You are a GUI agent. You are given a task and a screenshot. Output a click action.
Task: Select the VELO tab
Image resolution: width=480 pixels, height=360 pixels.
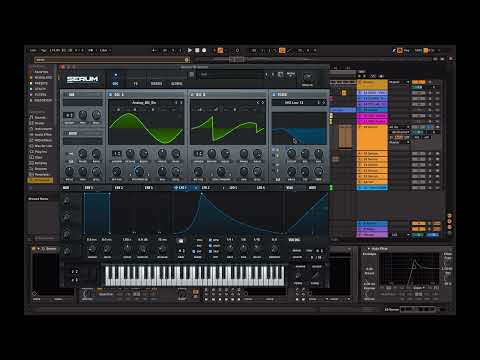[x=289, y=188]
